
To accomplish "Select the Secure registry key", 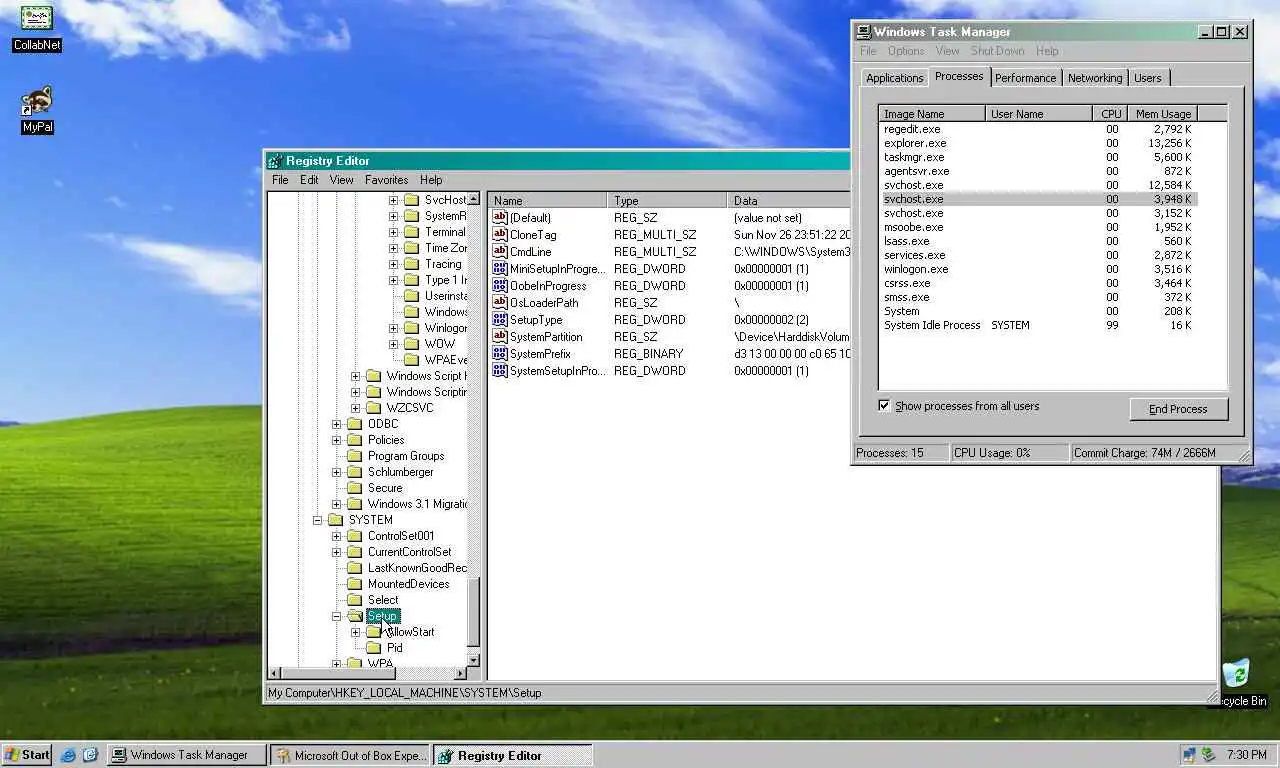I will (x=385, y=488).
